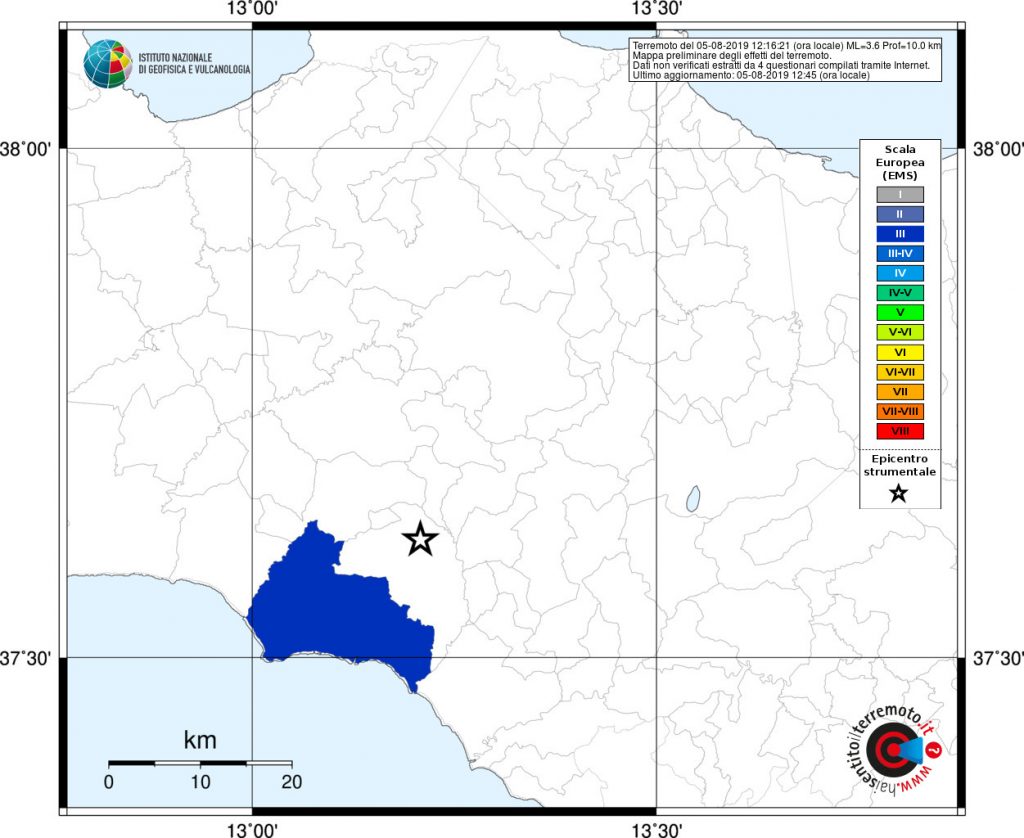Click 'Istituto Nazionale di Geofisica e Vulcanologia' text
Viewport: 1024px width, 838px height.
[194, 63]
